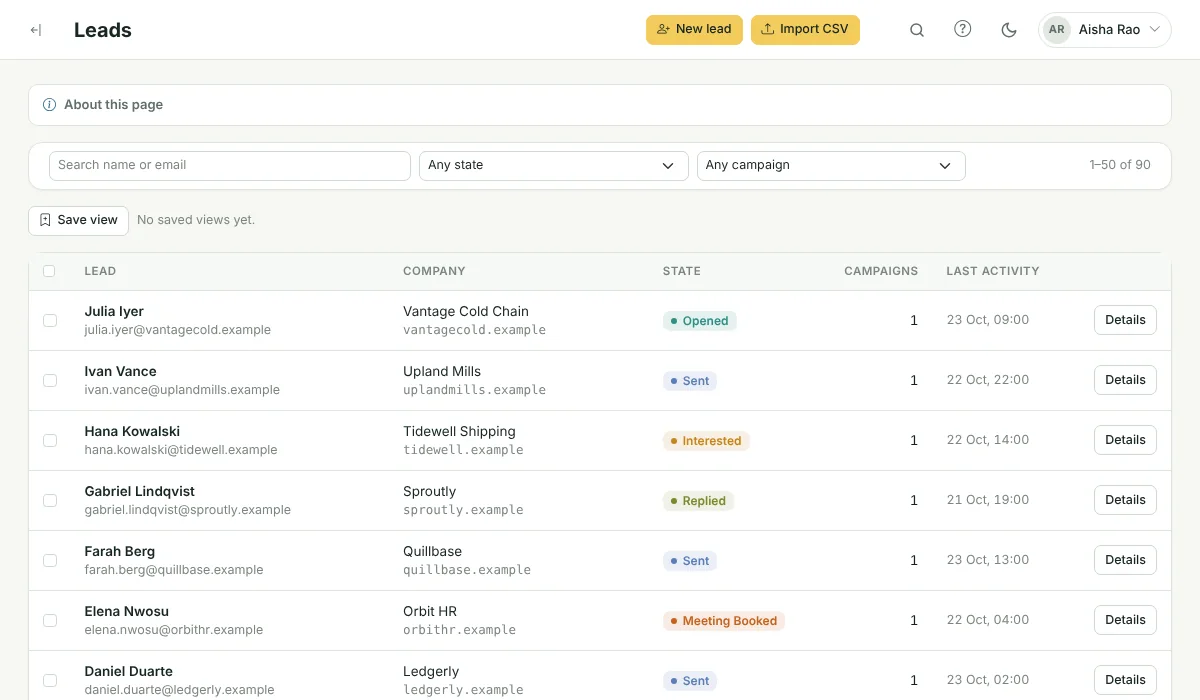Click the Meeting Booked badge for Elena Nwosu
Image resolution: width=1200 pixels, height=700 pixels.
(x=724, y=621)
